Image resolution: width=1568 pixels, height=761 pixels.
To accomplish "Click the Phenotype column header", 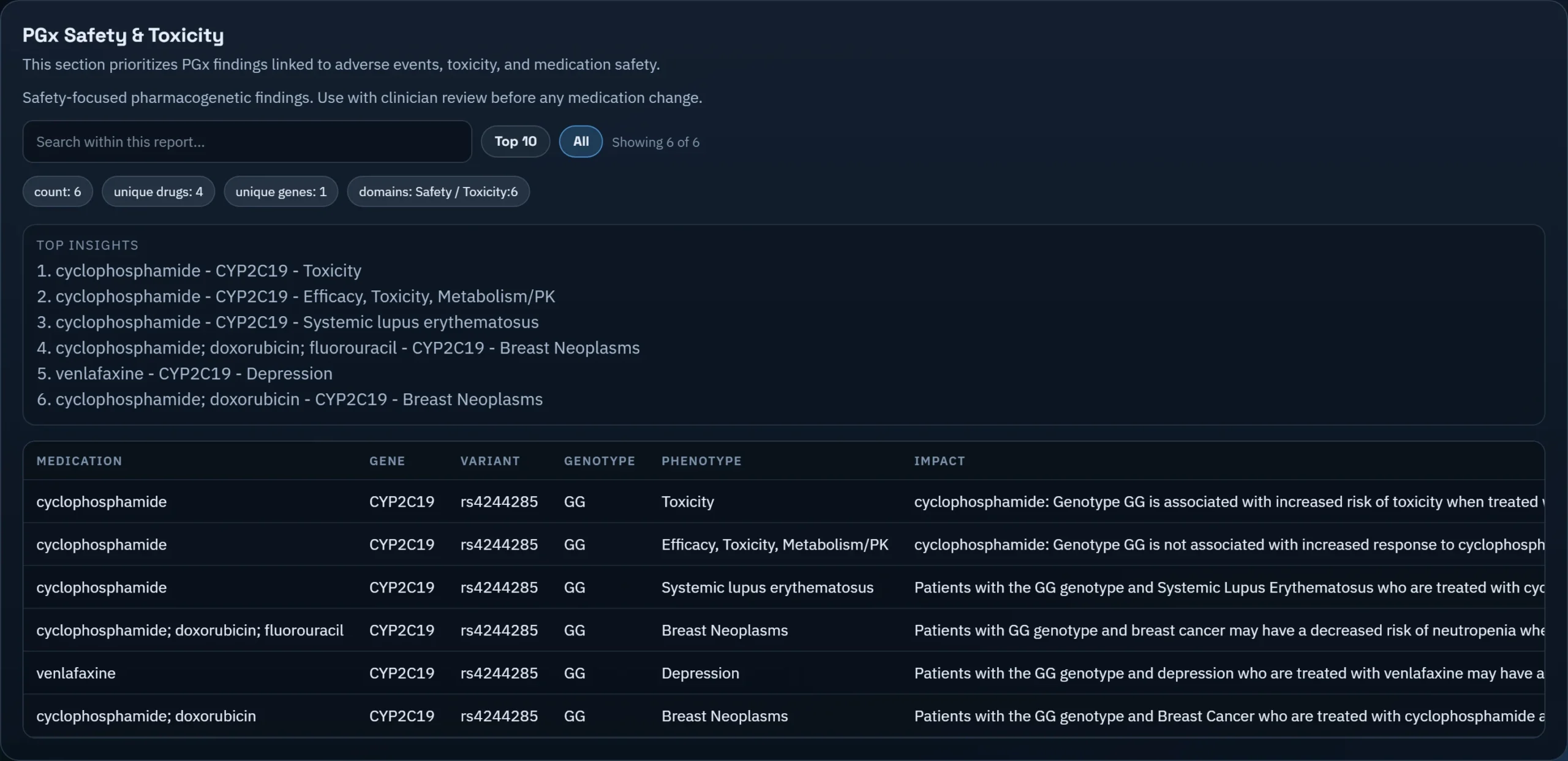I will coord(701,461).
